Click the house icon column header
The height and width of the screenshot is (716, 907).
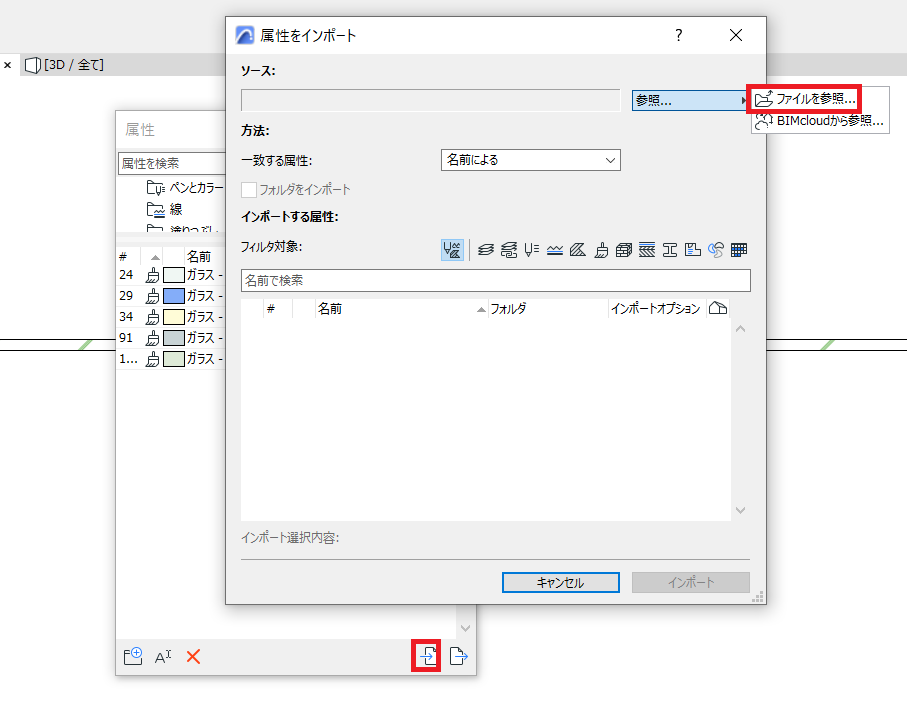(717, 308)
